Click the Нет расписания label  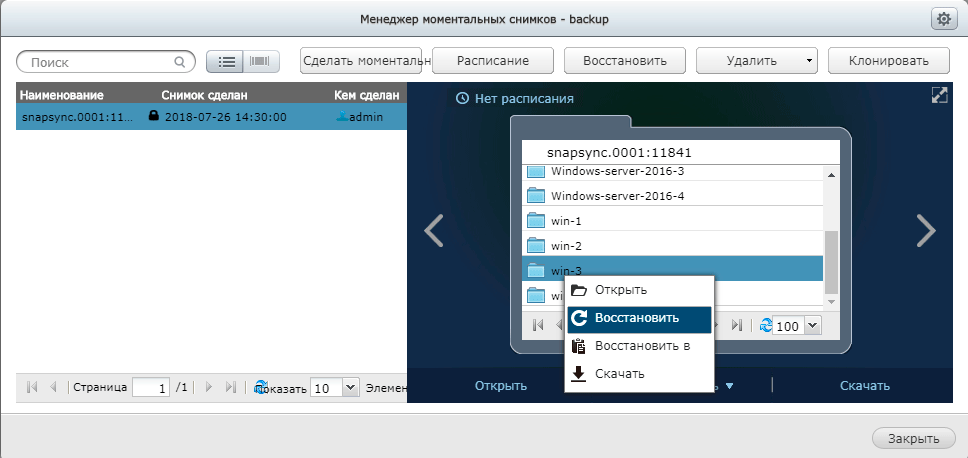pos(524,98)
